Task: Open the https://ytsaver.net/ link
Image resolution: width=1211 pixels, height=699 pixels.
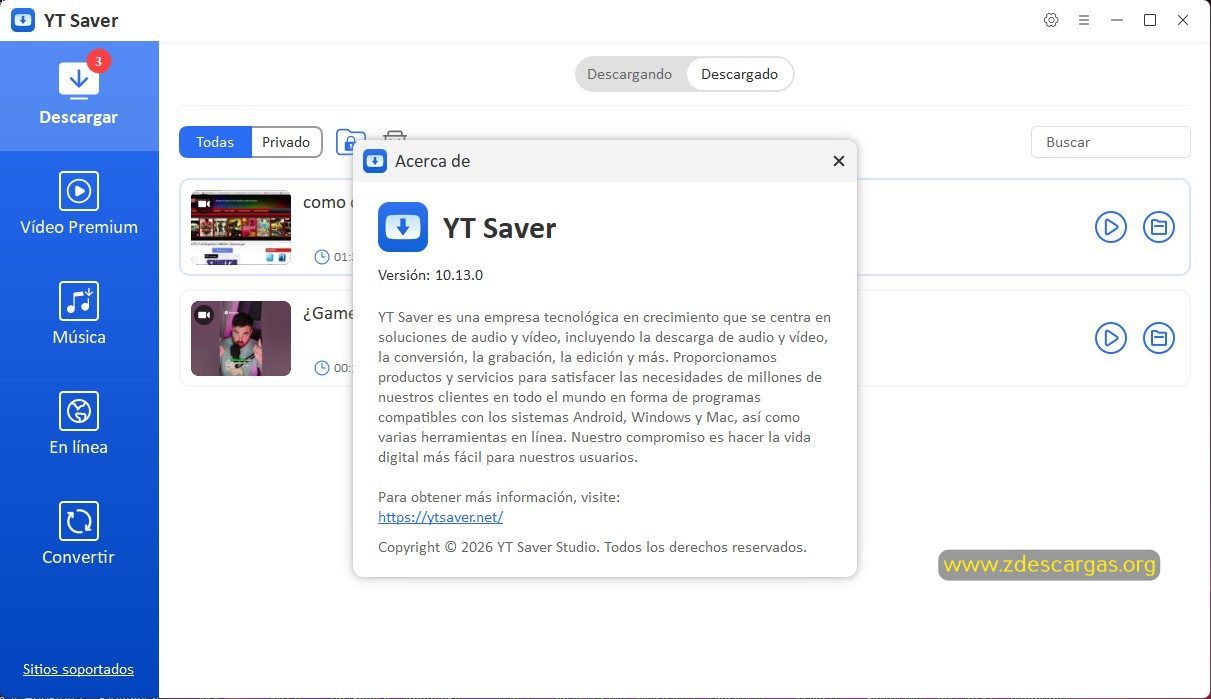Action: tap(440, 517)
